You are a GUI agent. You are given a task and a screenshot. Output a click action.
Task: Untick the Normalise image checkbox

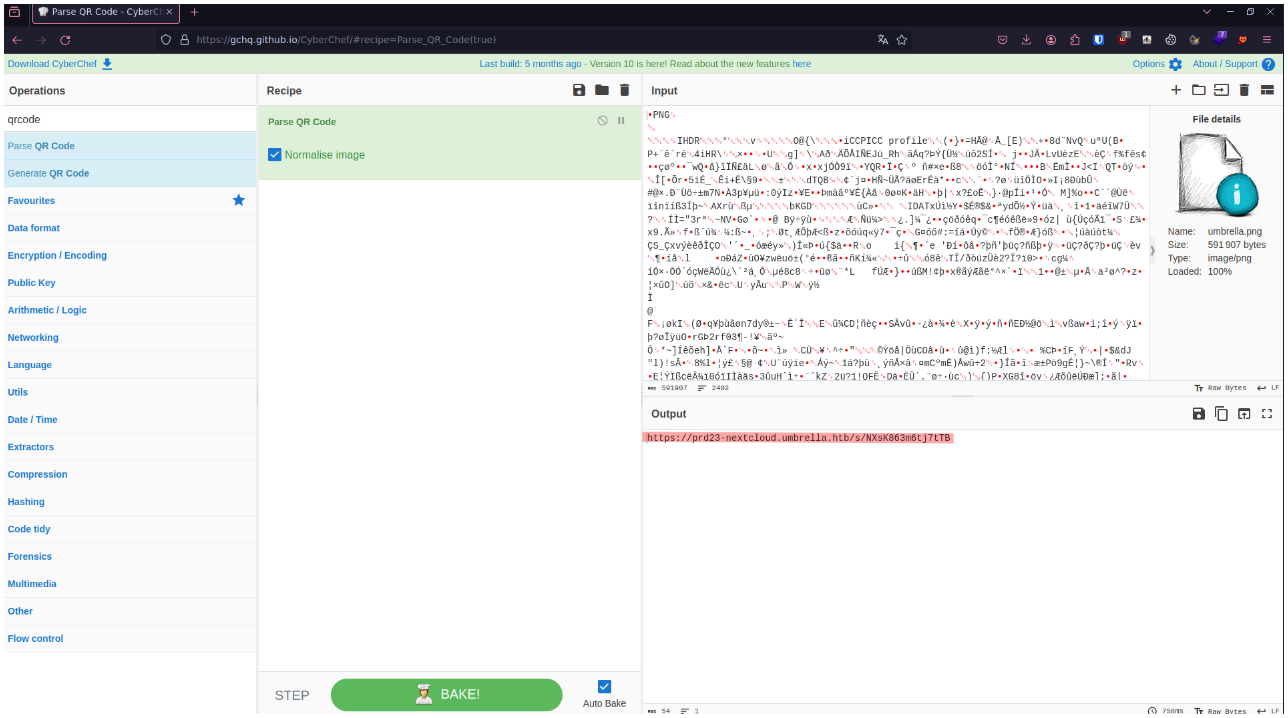point(275,155)
